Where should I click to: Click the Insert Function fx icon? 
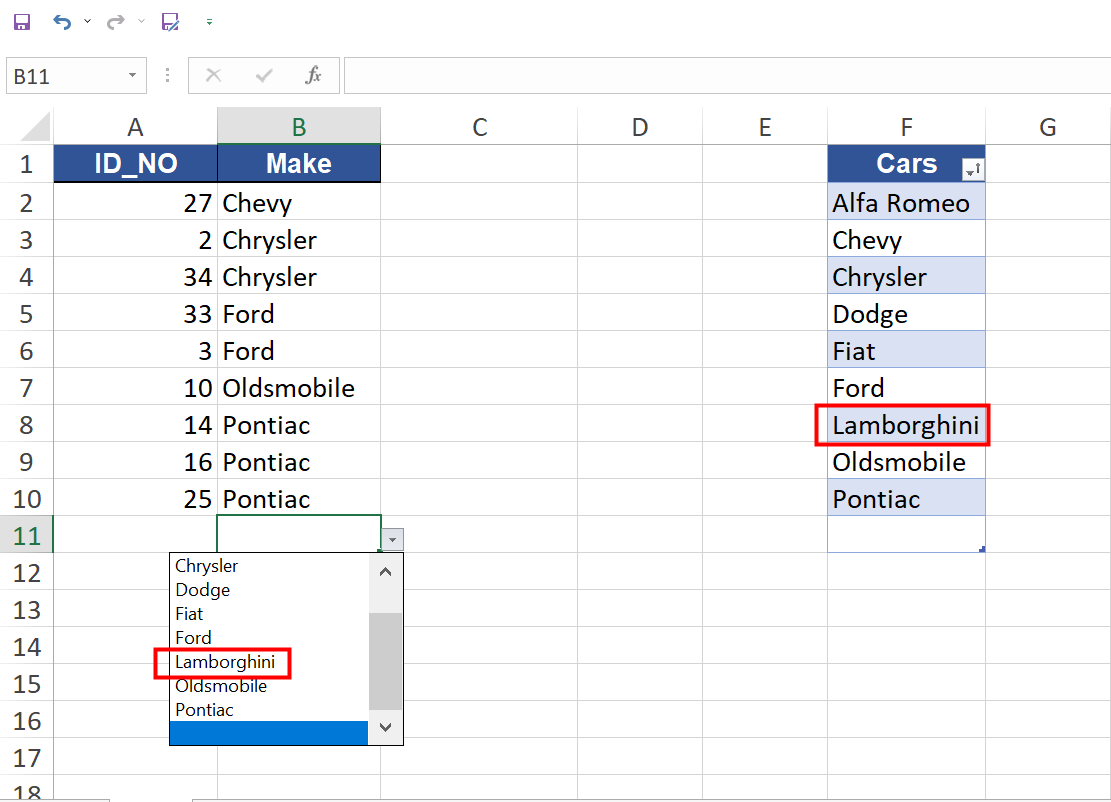point(313,75)
